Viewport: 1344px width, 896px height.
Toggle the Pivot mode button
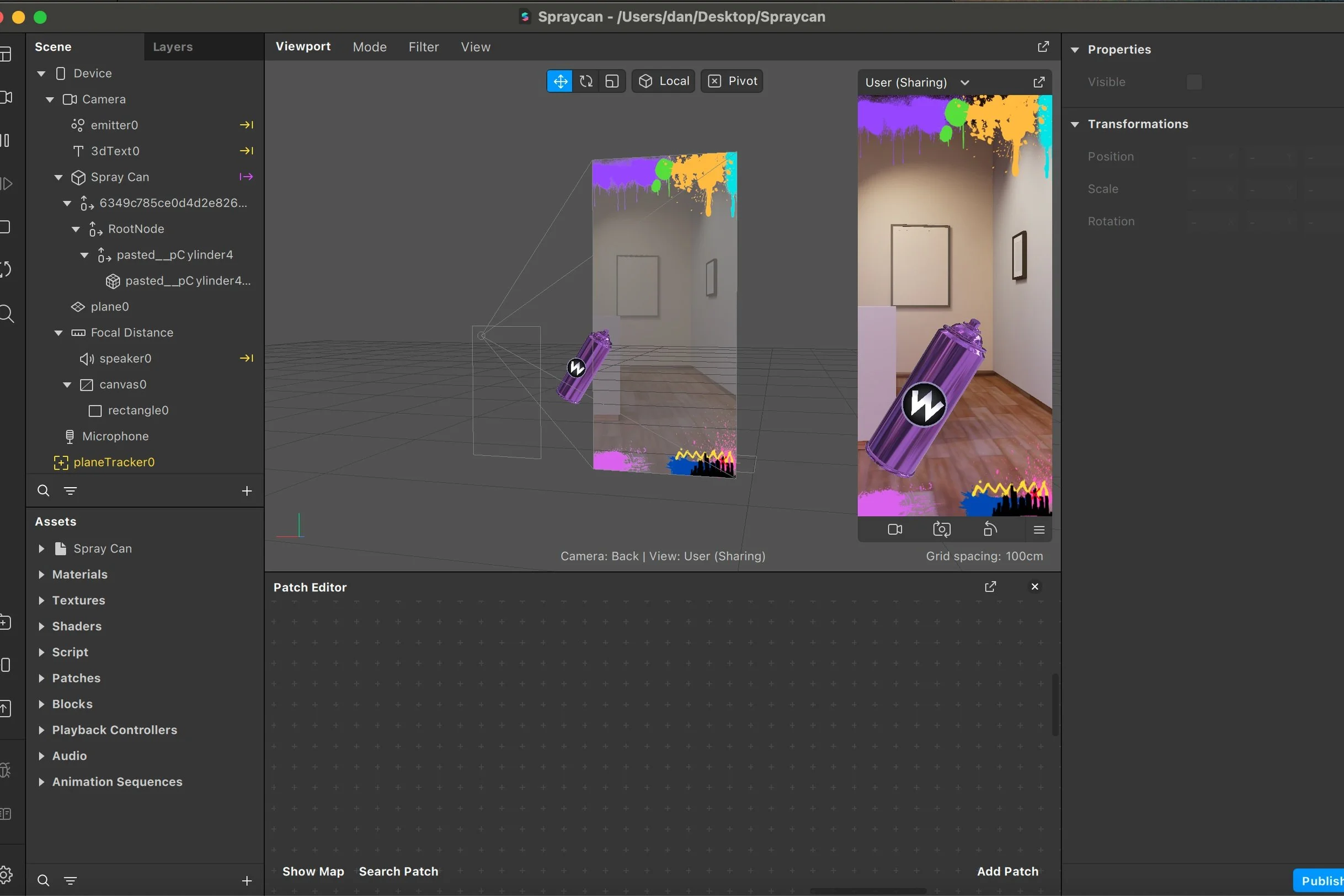pyautogui.click(x=732, y=81)
